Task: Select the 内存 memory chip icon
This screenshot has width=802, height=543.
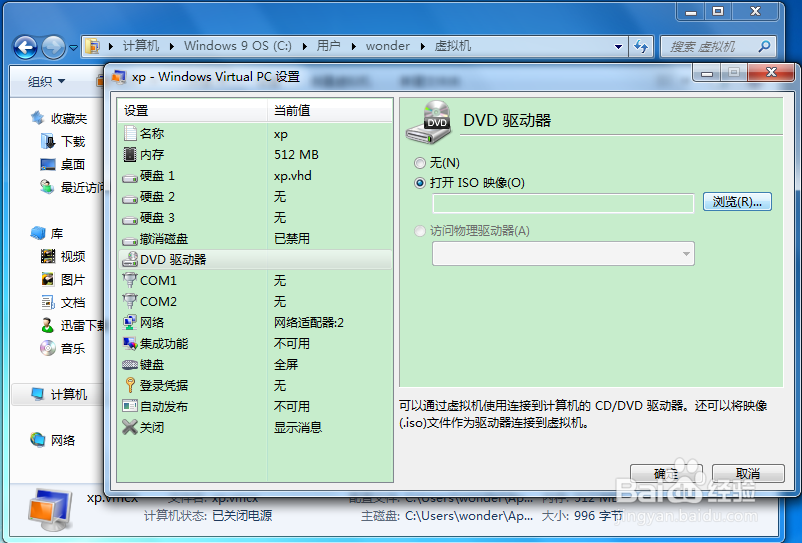Action: pyautogui.click(x=130, y=154)
